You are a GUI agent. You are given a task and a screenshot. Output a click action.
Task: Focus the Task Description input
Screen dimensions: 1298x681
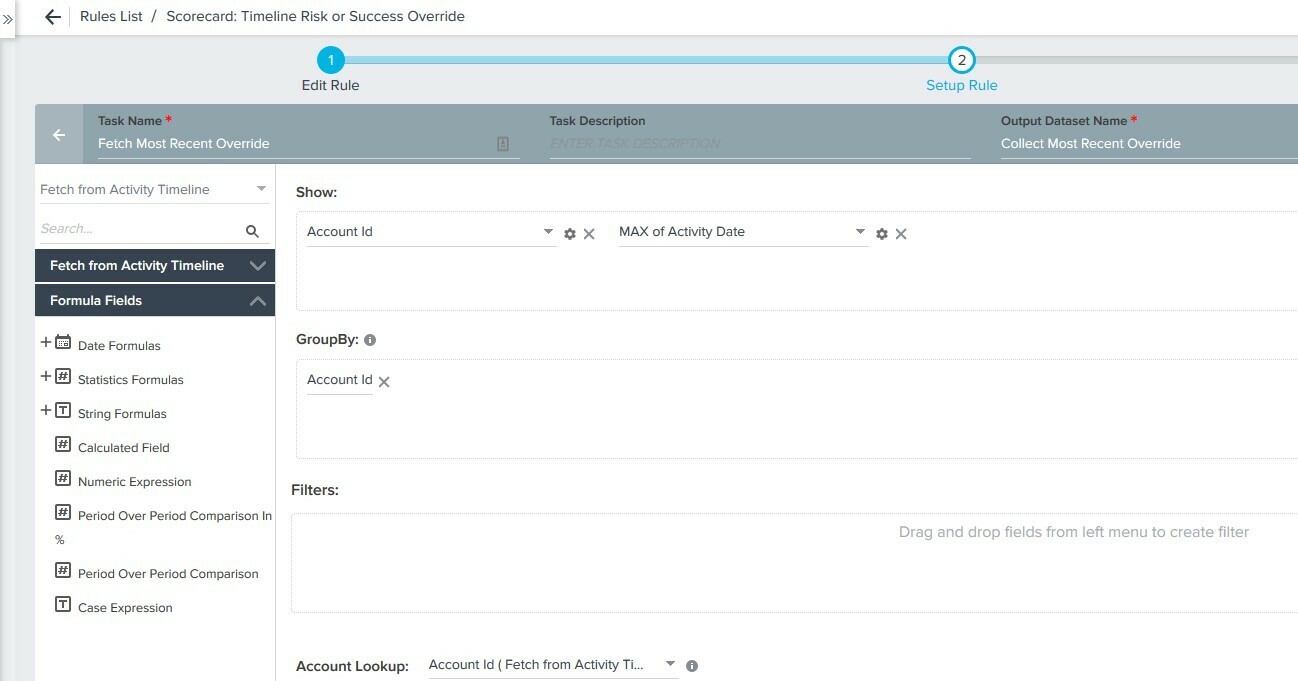pos(760,144)
